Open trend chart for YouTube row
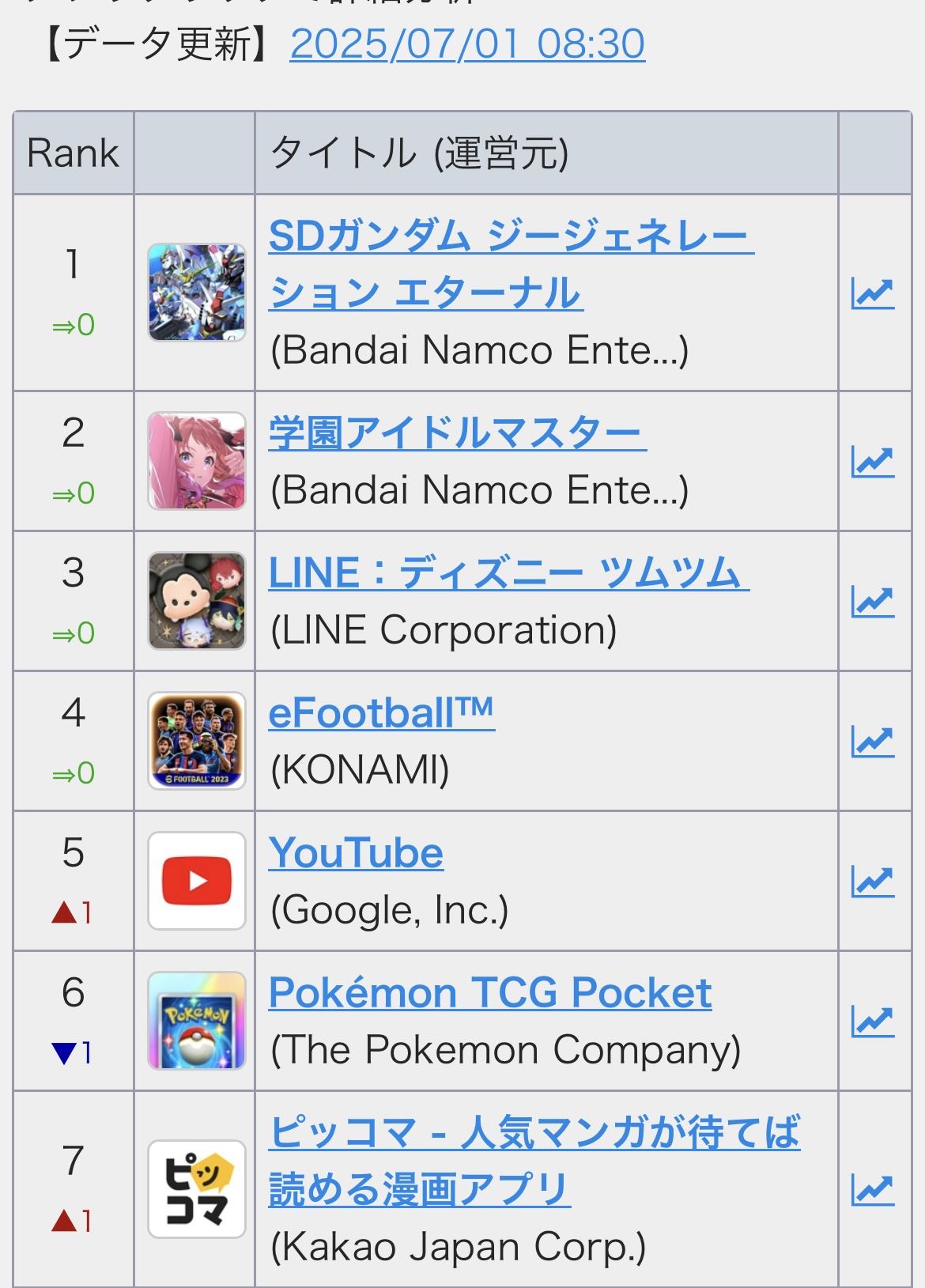 873,882
